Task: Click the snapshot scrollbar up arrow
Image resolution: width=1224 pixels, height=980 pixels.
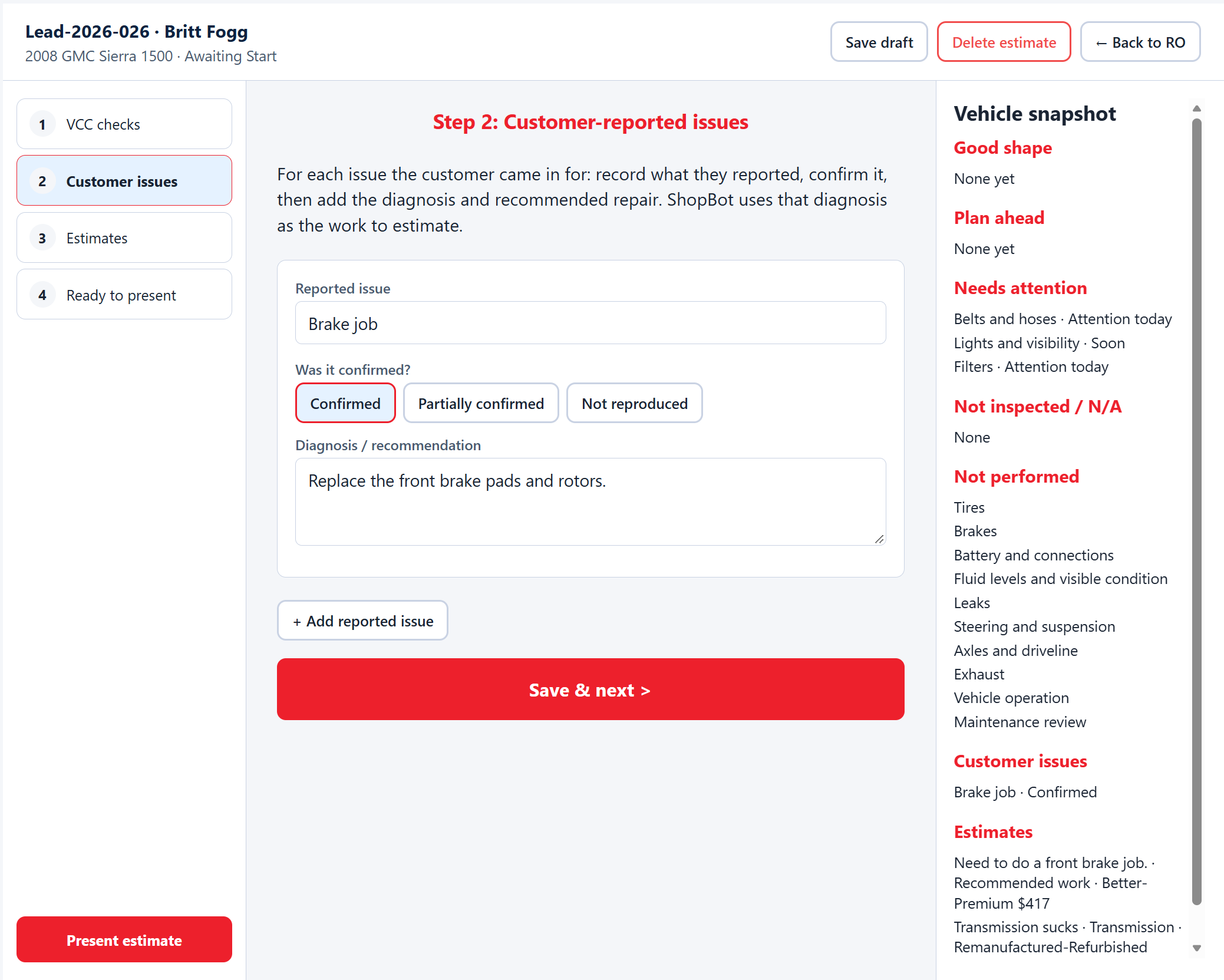Action: (x=1196, y=108)
